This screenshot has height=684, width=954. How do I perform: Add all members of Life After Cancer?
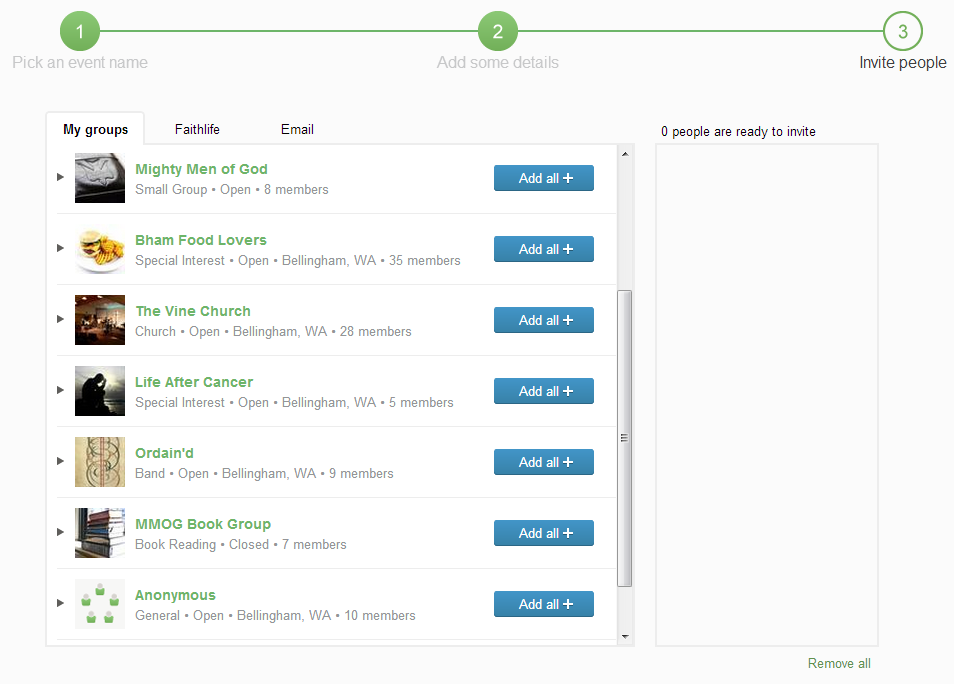[x=544, y=391]
